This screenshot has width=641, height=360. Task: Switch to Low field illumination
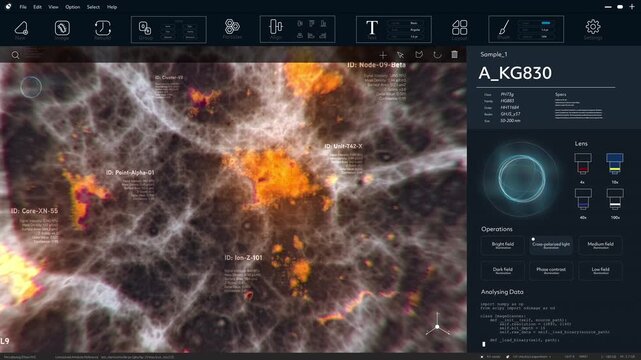601,270
